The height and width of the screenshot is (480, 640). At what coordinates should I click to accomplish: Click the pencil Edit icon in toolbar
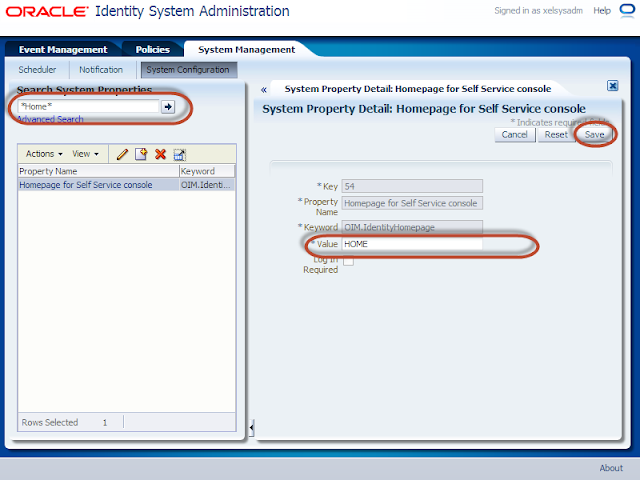tap(122, 154)
